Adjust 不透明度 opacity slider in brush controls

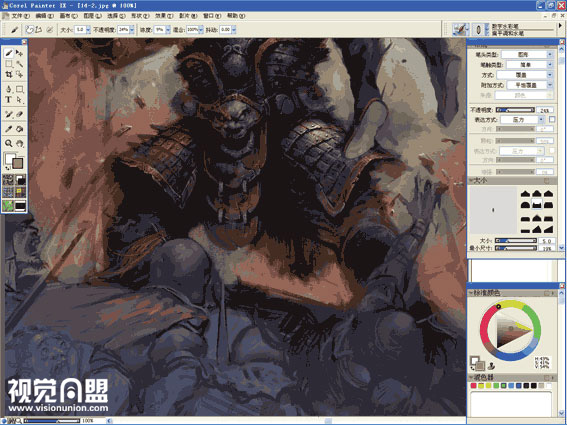pos(515,110)
